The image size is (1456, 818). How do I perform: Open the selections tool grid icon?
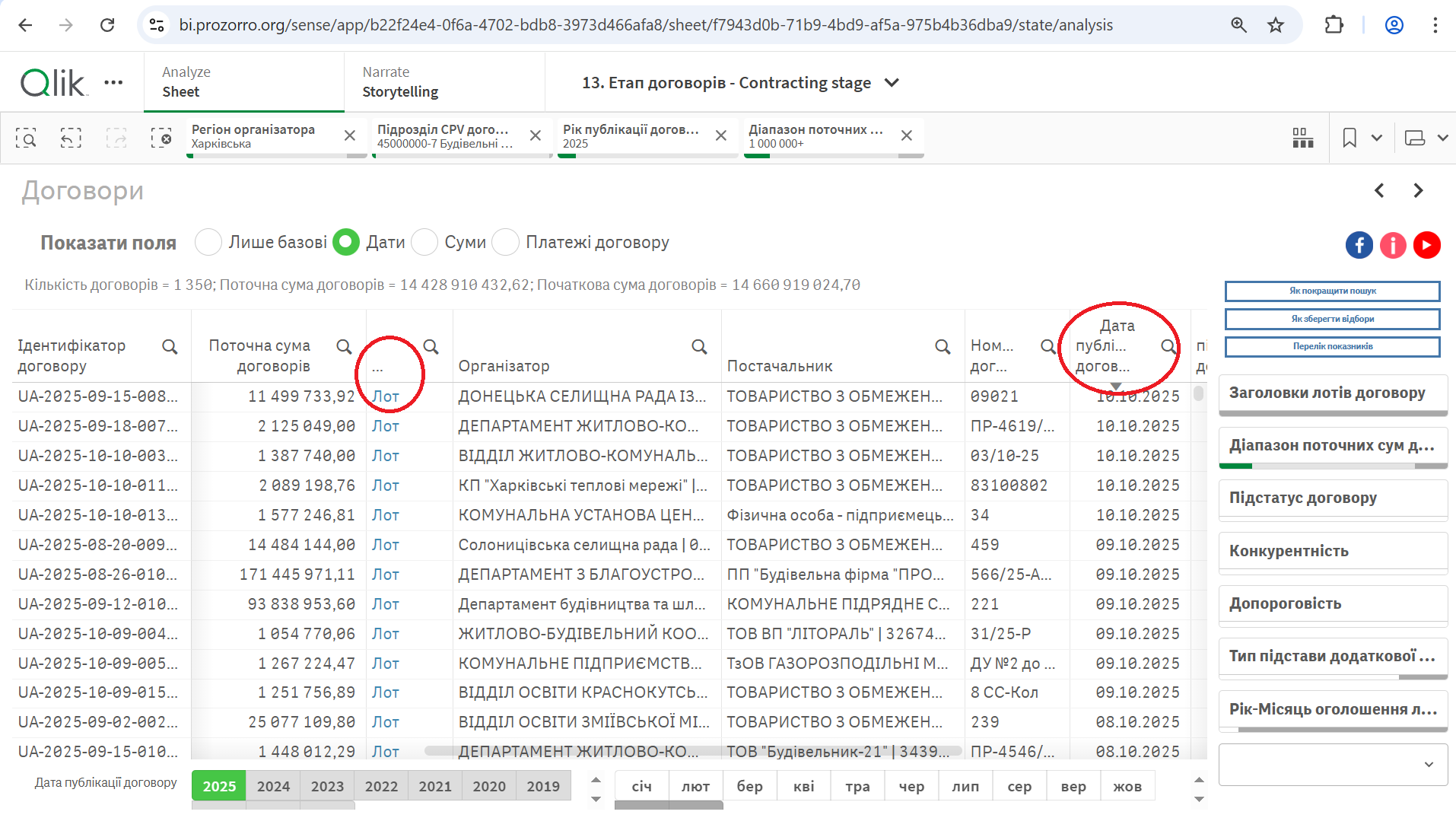tap(1302, 138)
